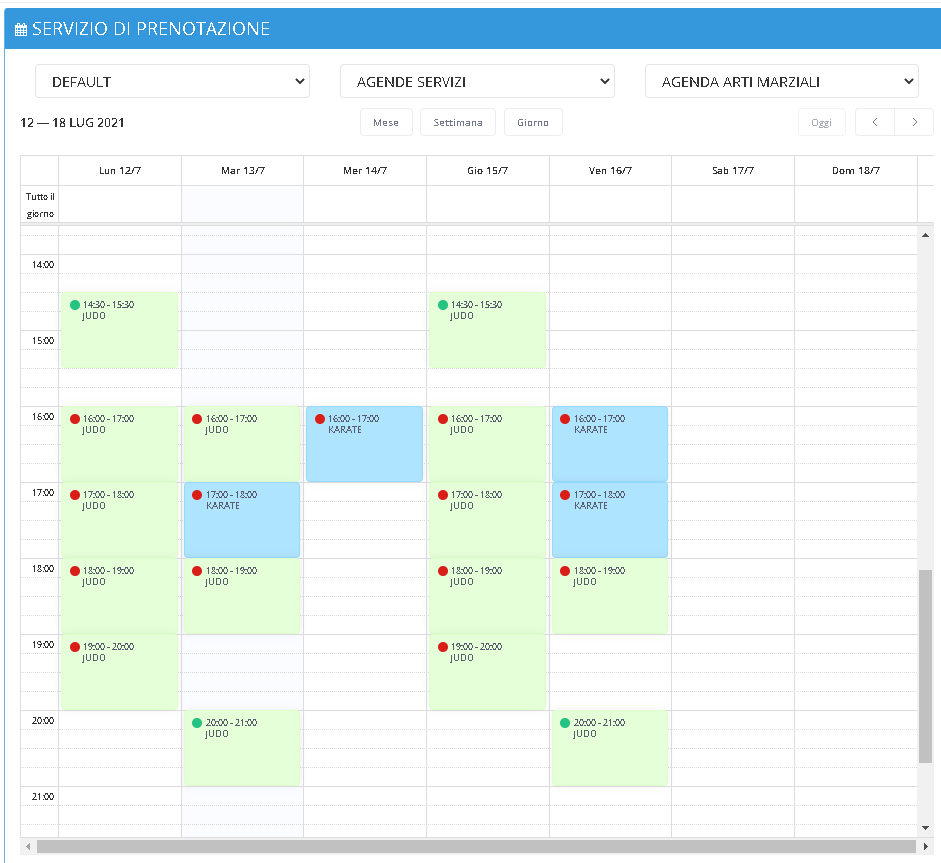Viewport: 941px width, 863px height.
Task: Go to the next week arrow
Action: (914, 122)
